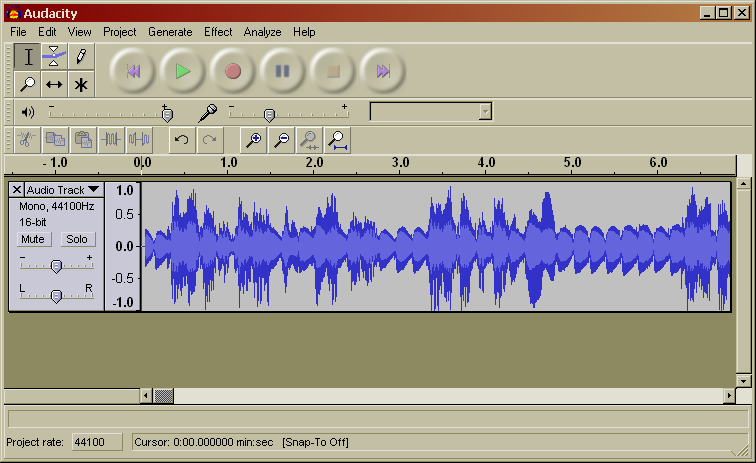Image resolution: width=756 pixels, height=463 pixels.
Task: Fit selection in window
Action: click(309, 140)
